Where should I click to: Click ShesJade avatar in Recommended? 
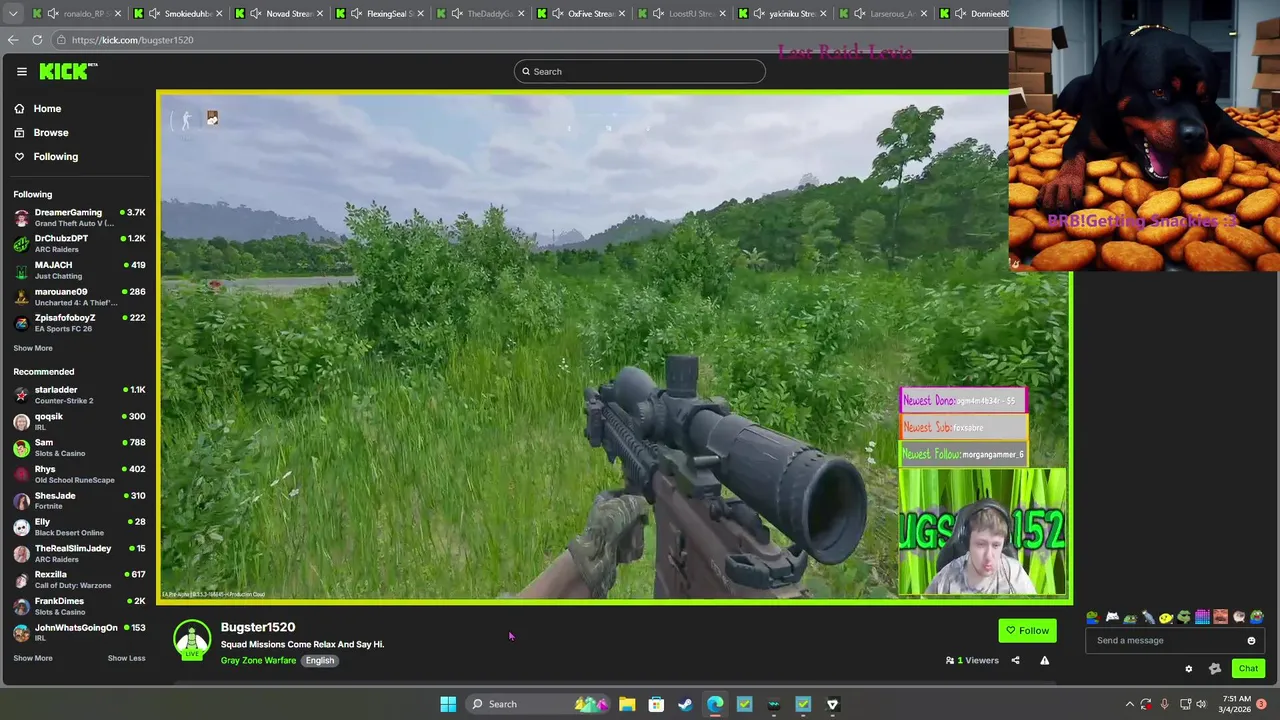(x=21, y=501)
